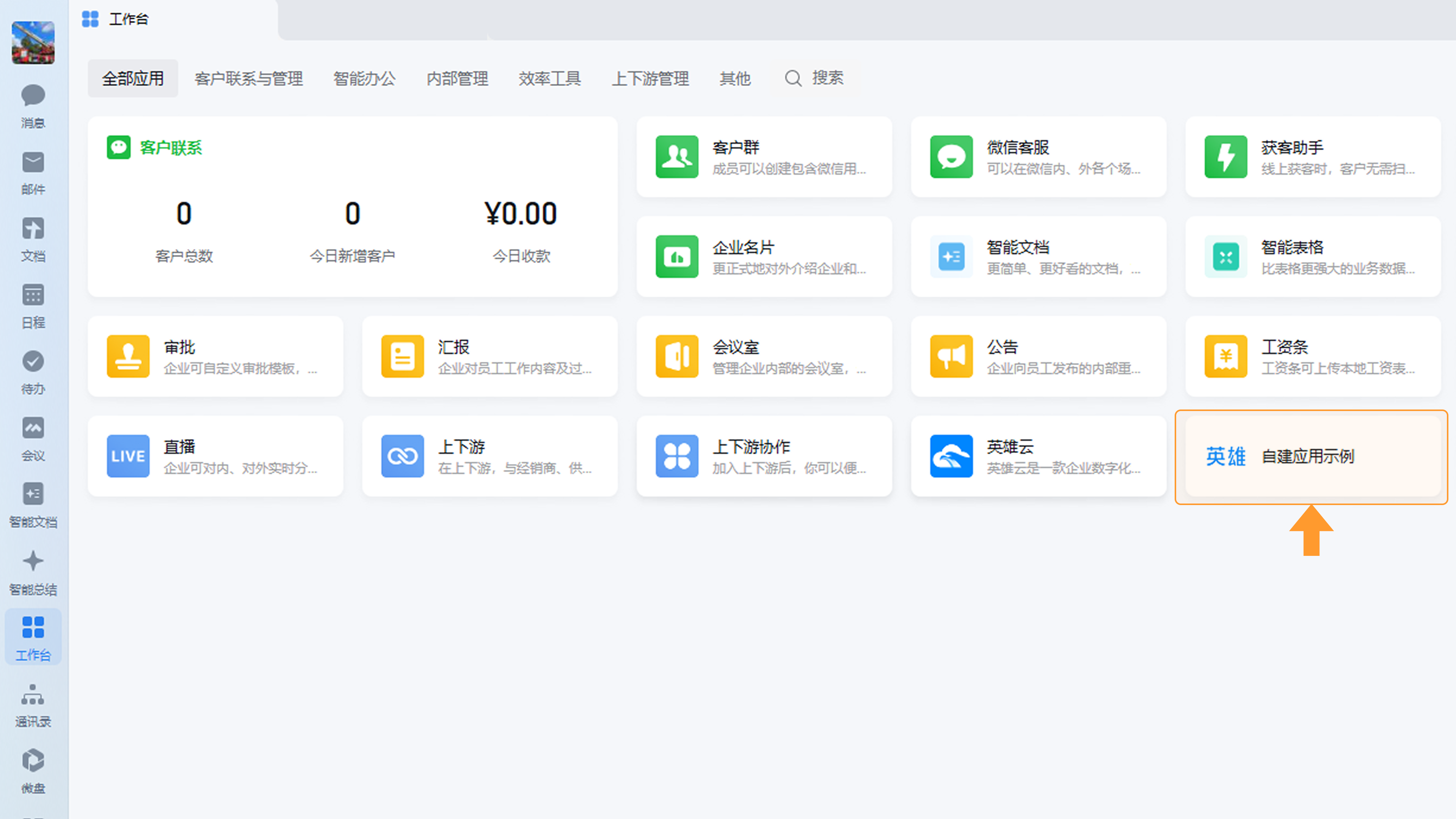Click the 会议室 app title text
Screen dimensions: 1456x819
click(x=735, y=347)
